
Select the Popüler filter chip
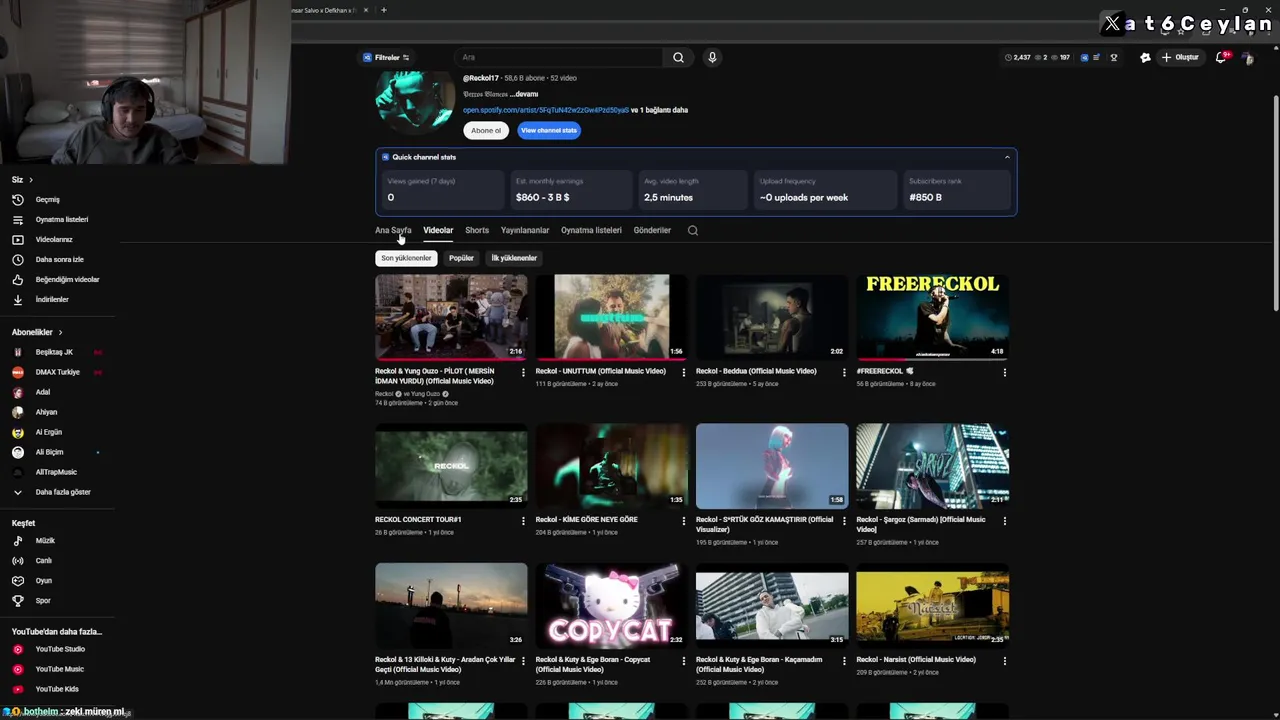click(x=461, y=258)
